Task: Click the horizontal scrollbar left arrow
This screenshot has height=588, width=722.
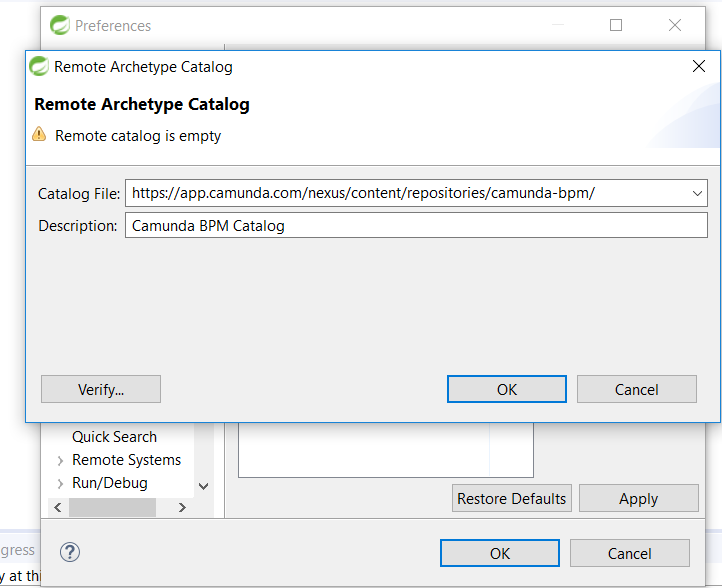Action: point(58,508)
